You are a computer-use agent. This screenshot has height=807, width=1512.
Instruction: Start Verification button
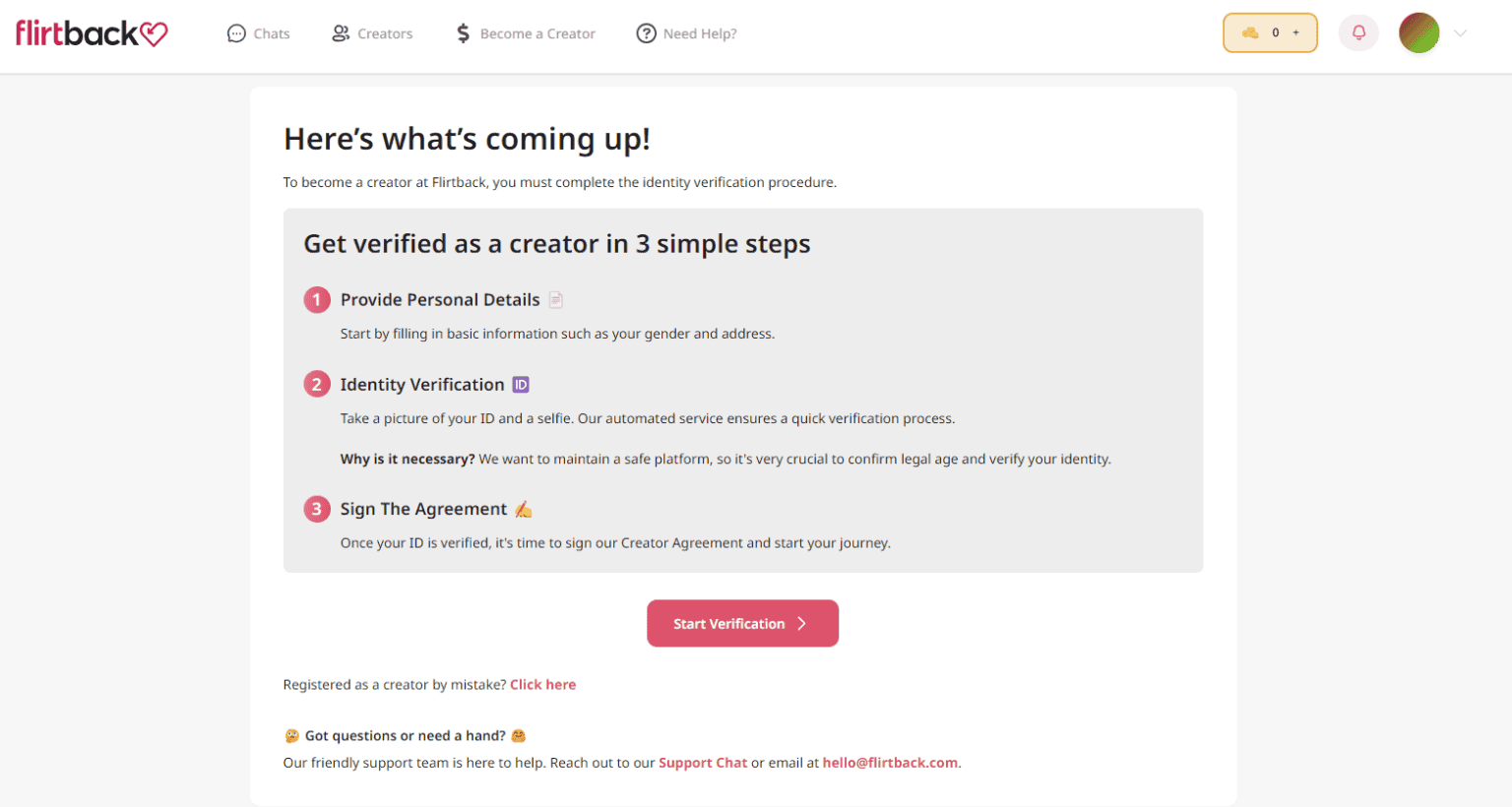point(742,623)
